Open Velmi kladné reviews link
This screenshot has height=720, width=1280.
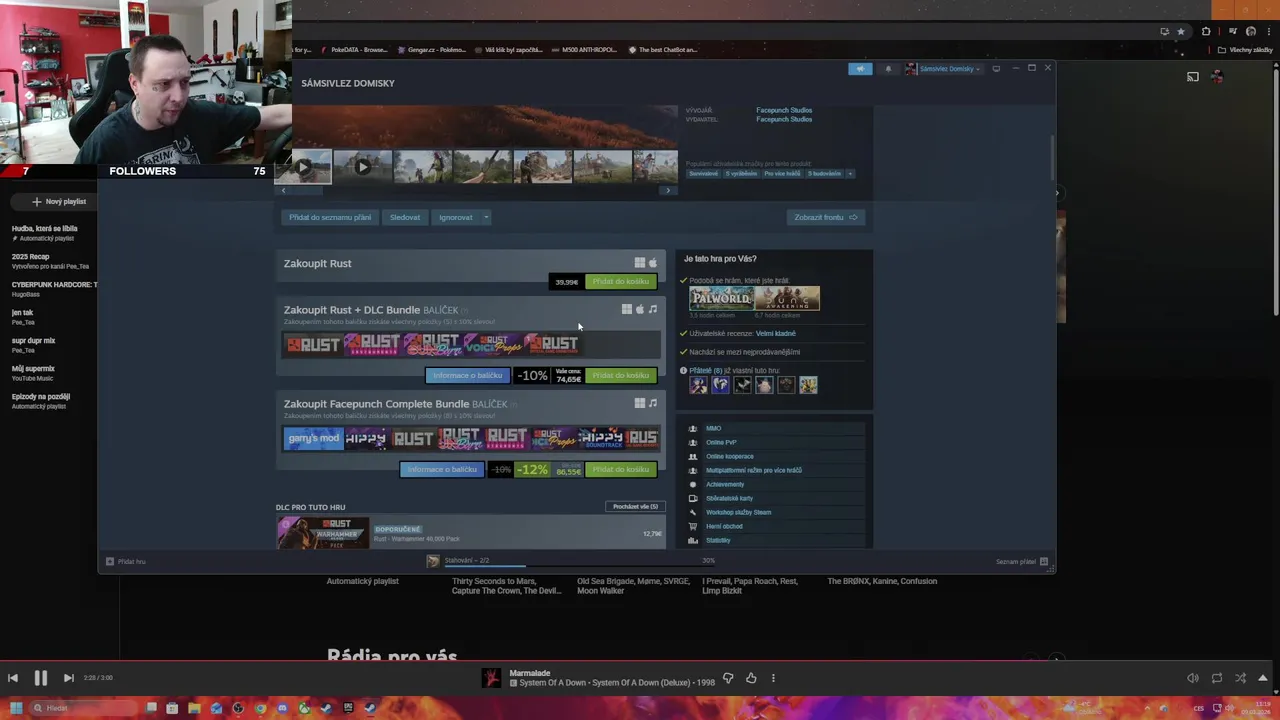[776, 334]
